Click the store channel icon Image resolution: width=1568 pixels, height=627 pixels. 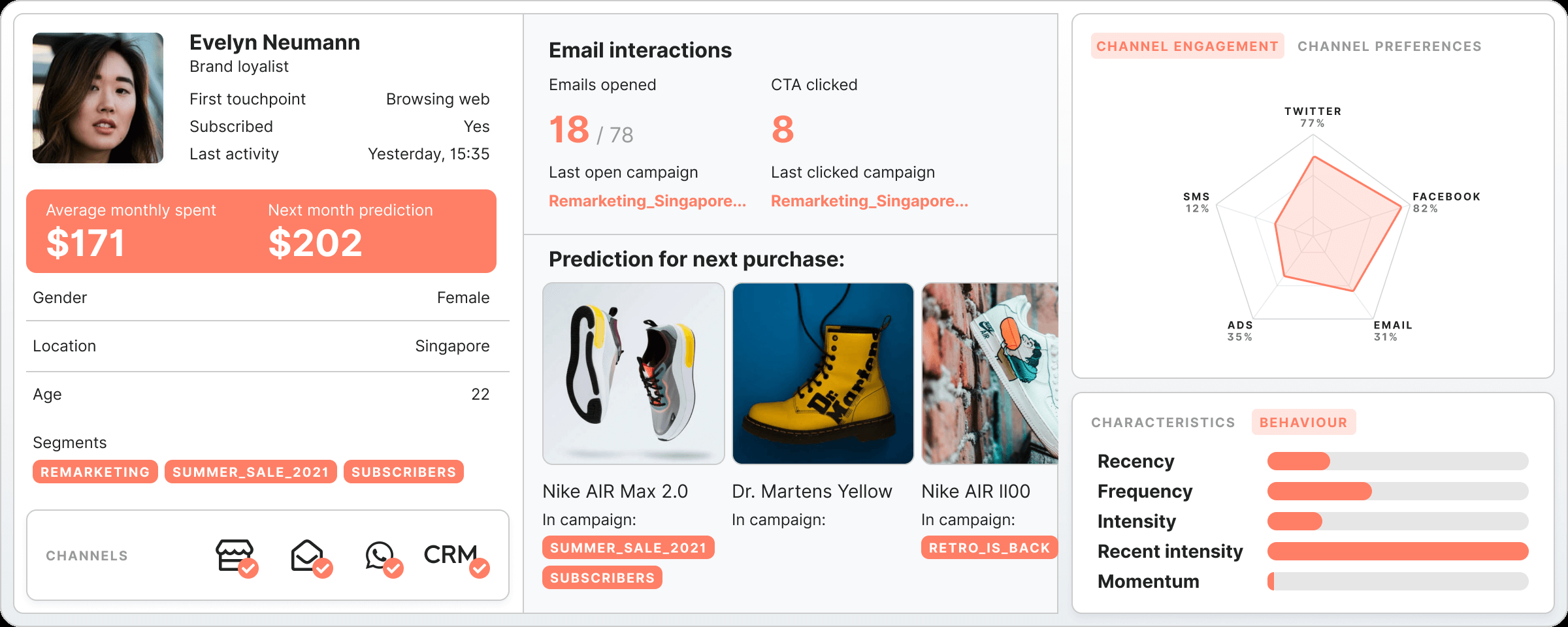(235, 556)
